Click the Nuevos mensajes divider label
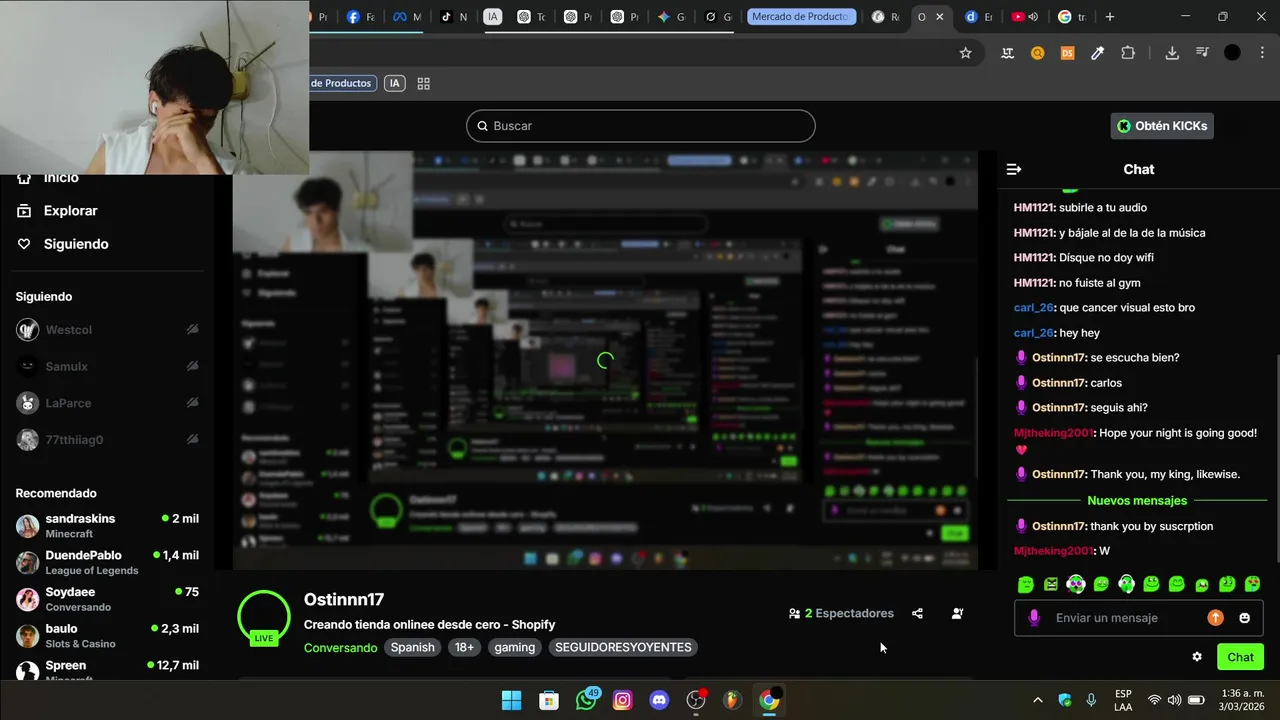 (x=1137, y=500)
